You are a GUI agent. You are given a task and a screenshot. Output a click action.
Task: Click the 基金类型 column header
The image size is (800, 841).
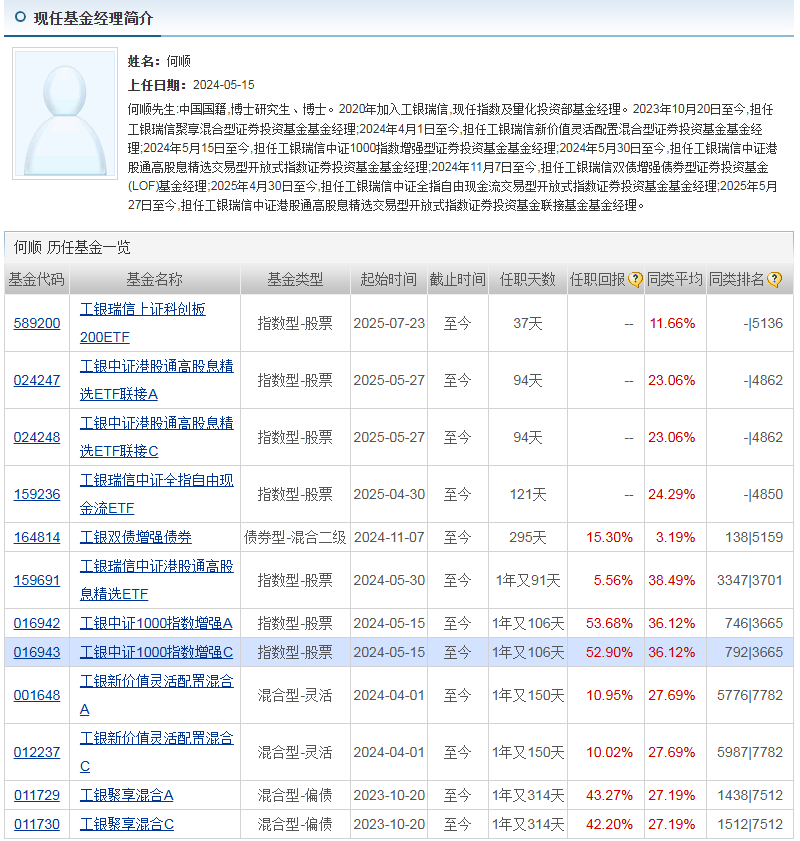pyautogui.click(x=295, y=279)
